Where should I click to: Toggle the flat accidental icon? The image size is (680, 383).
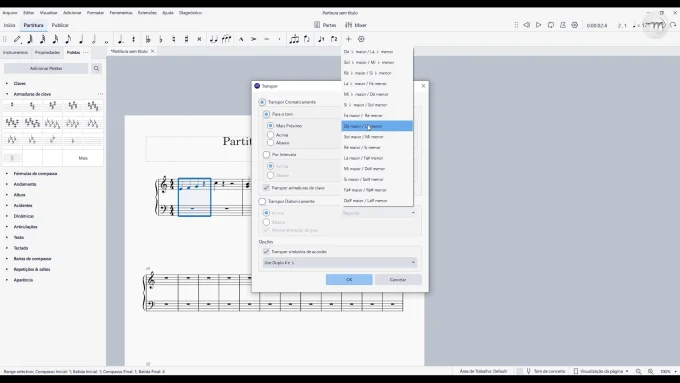[161, 39]
